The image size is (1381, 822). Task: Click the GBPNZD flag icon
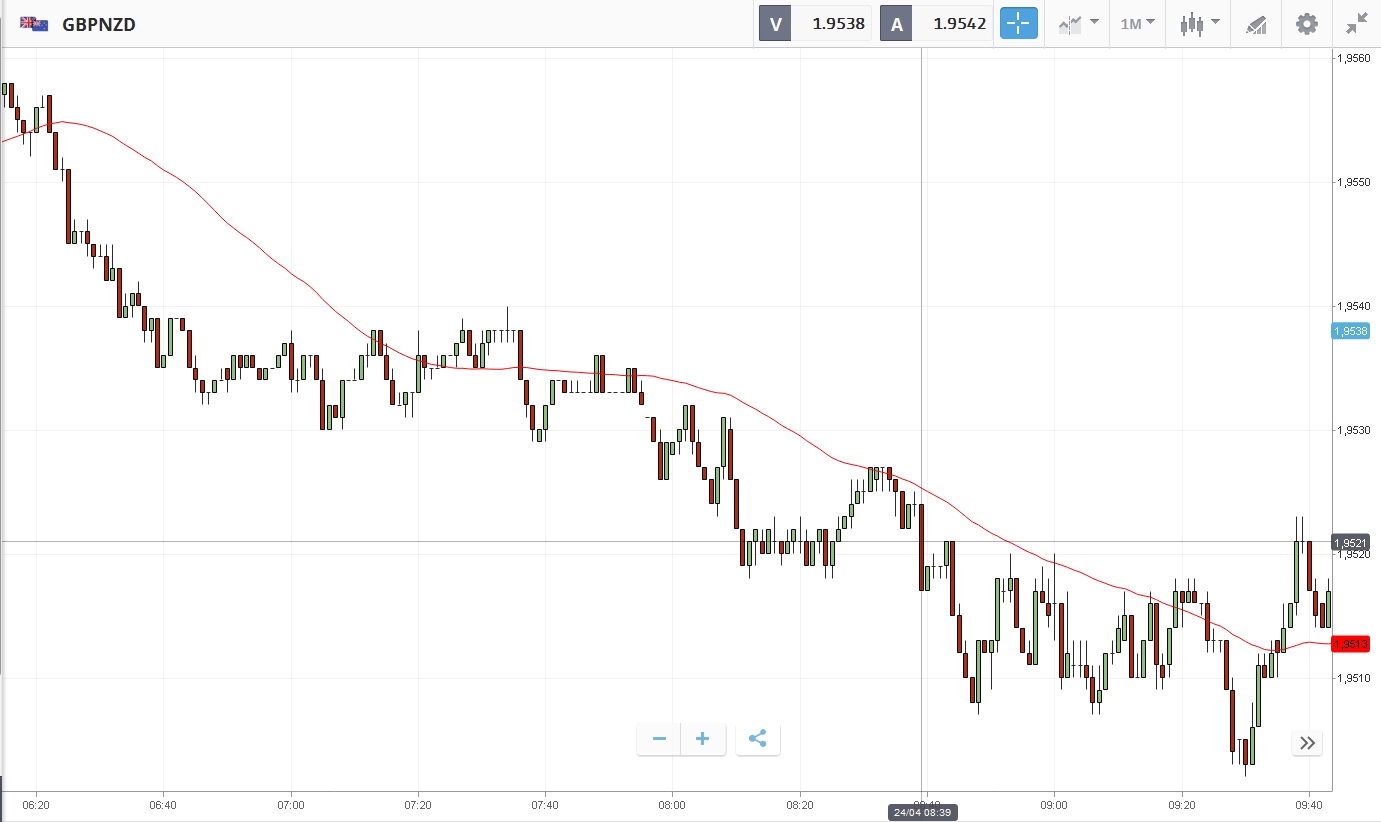click(34, 24)
